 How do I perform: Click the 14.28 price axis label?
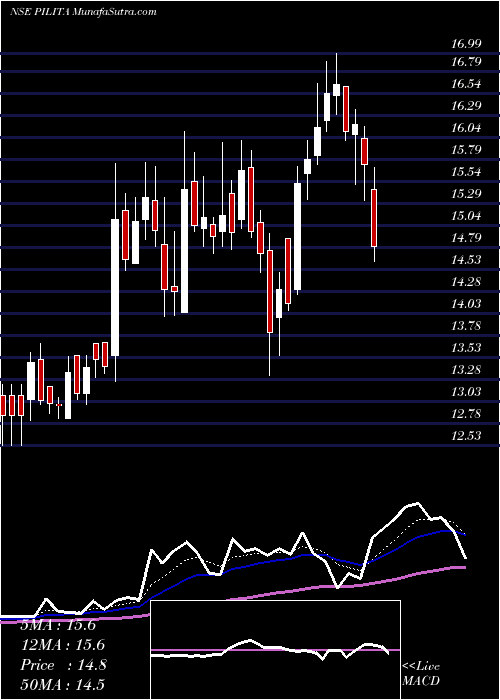(x=466, y=282)
